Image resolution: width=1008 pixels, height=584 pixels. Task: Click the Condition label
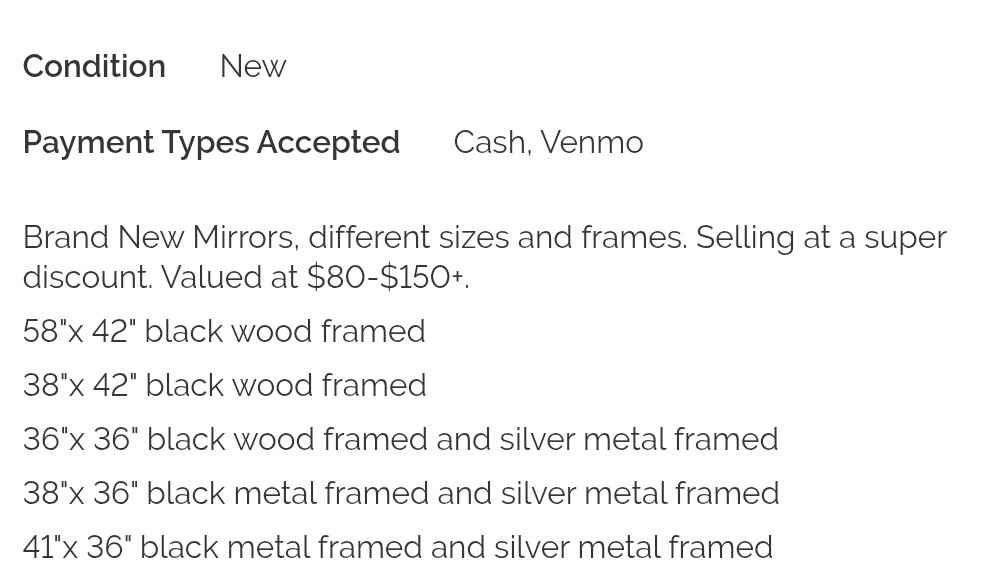[94, 66]
